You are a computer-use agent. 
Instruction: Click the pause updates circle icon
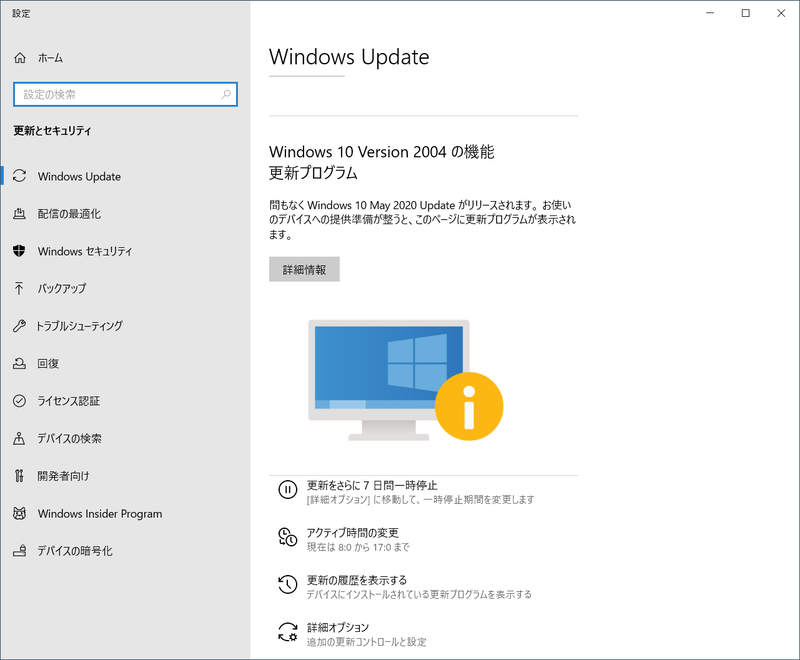pyautogui.click(x=287, y=490)
